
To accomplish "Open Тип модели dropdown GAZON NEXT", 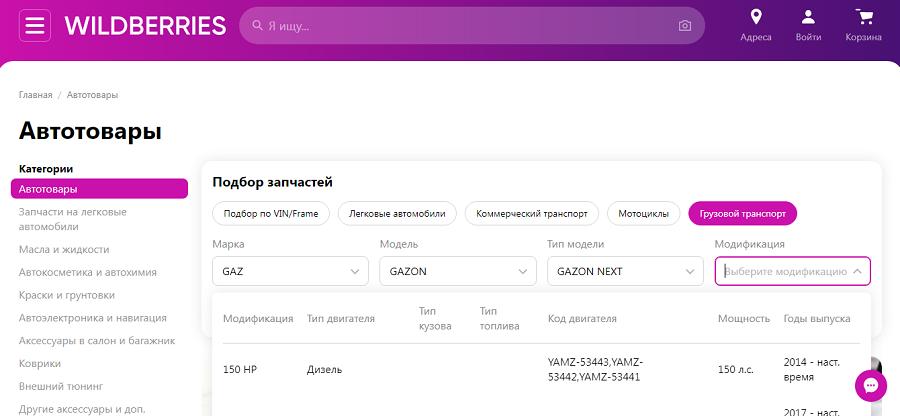I will click(625, 271).
